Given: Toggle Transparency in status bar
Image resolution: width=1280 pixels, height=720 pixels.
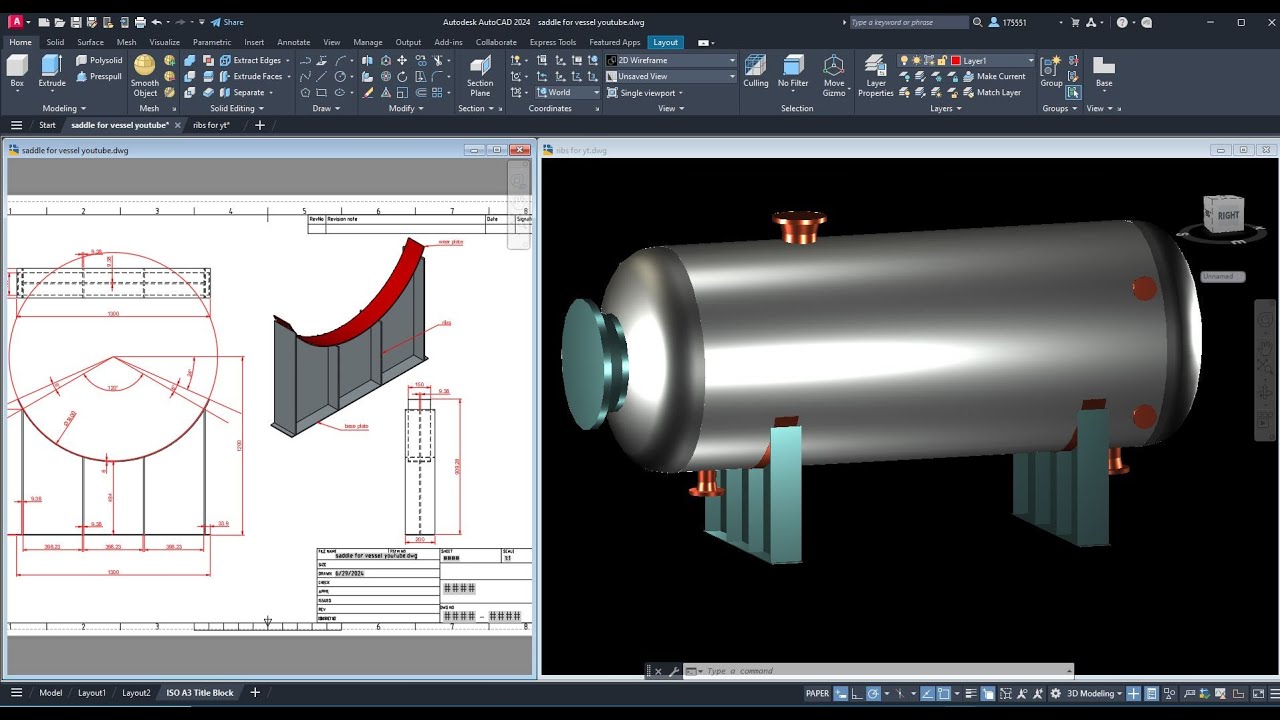Looking at the screenshot, I should 988,693.
